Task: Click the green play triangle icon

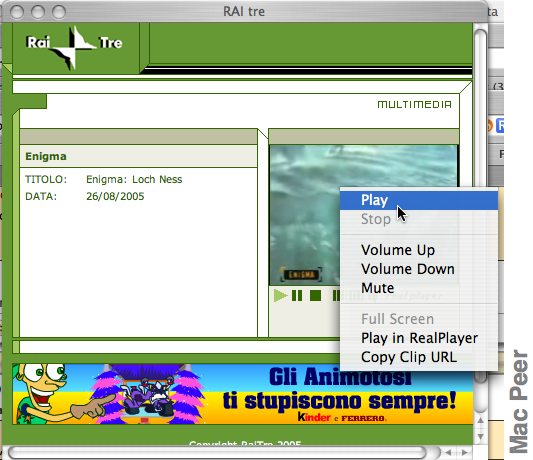Action: click(280, 295)
